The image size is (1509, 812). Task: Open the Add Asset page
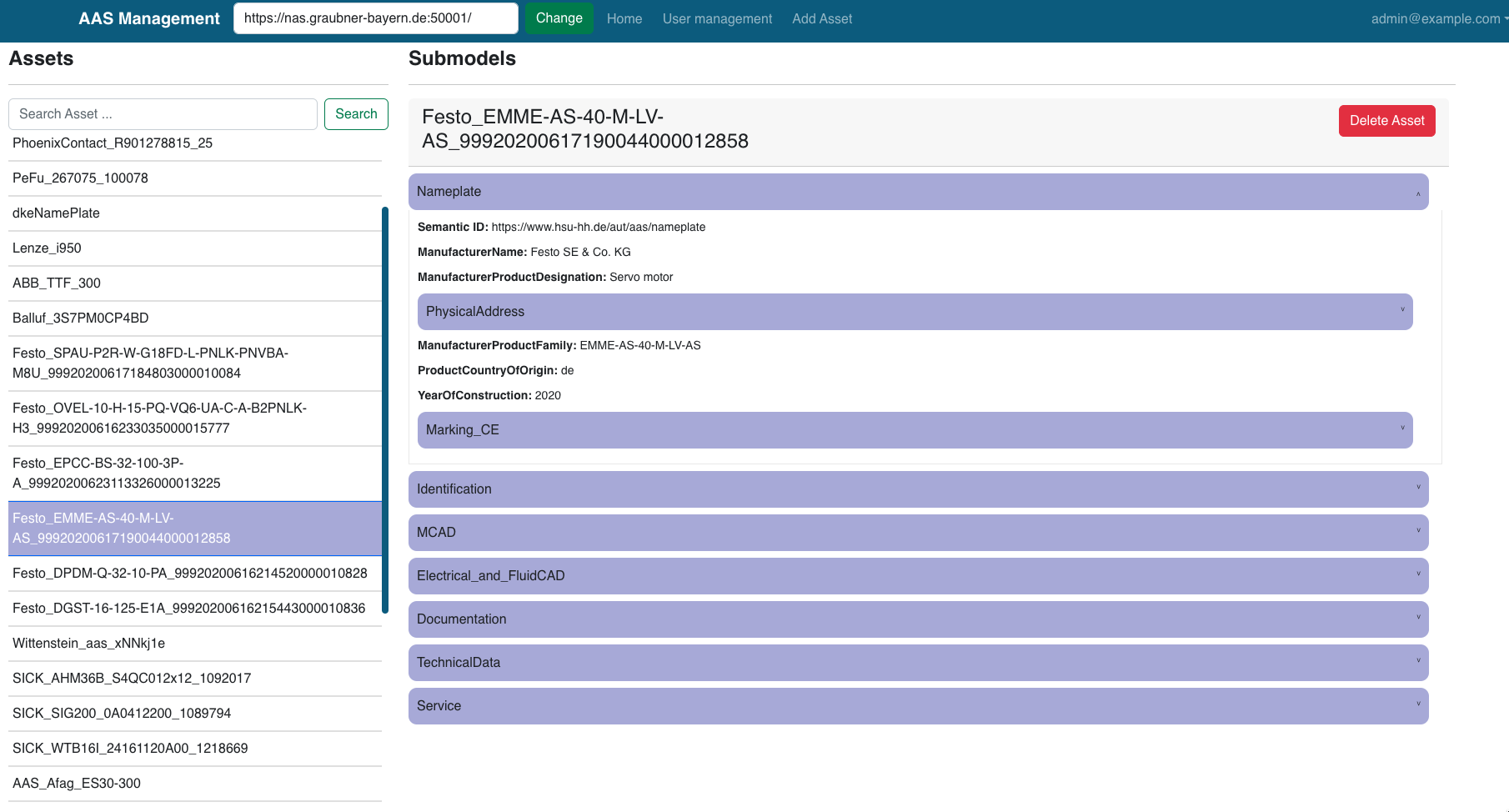tap(822, 18)
